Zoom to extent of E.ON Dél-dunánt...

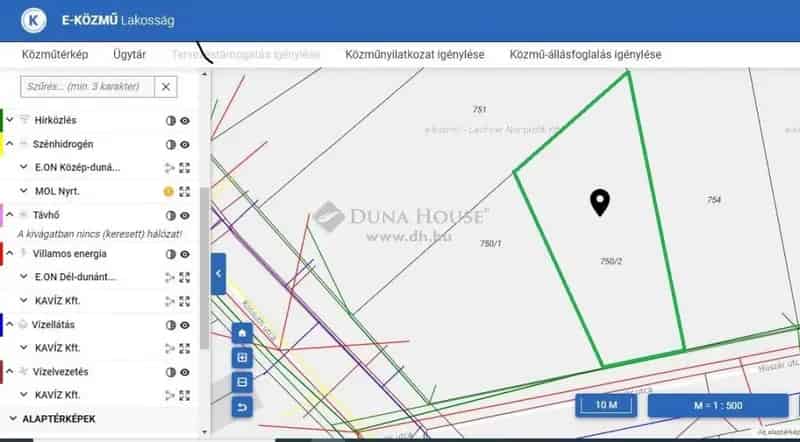coord(185,278)
